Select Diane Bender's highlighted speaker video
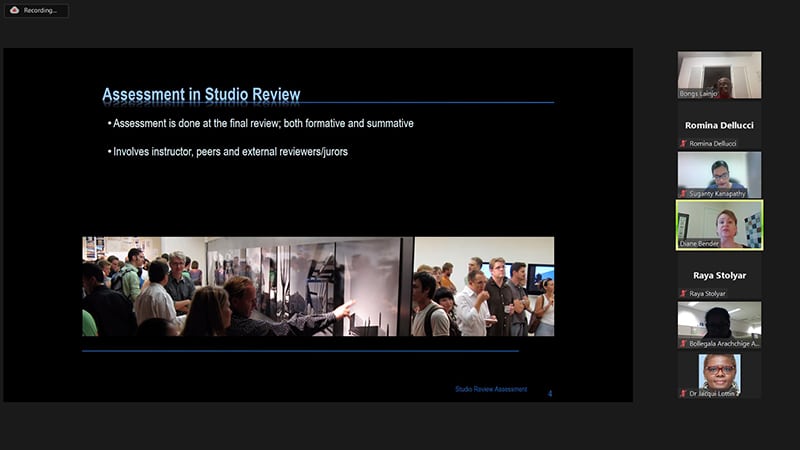Screen dimensions: 800x450 (719, 223)
